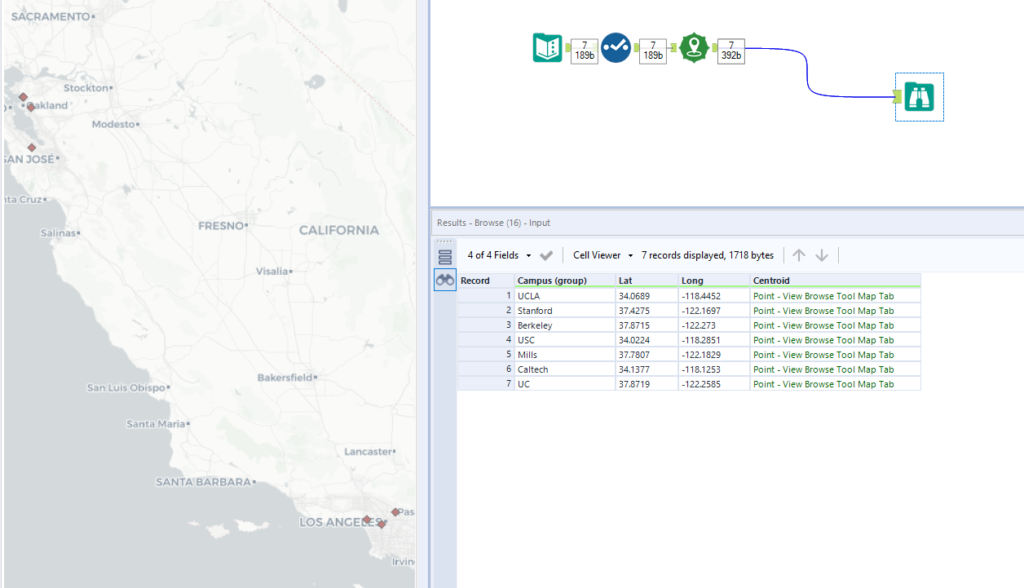Viewport: 1024px width, 588px height.
Task: Open the binoculars view in Results panel
Action: [445, 281]
